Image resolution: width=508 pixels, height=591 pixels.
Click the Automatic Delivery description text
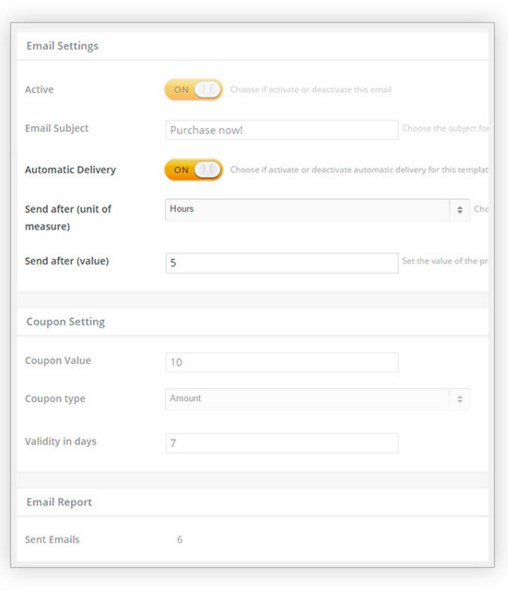click(359, 170)
